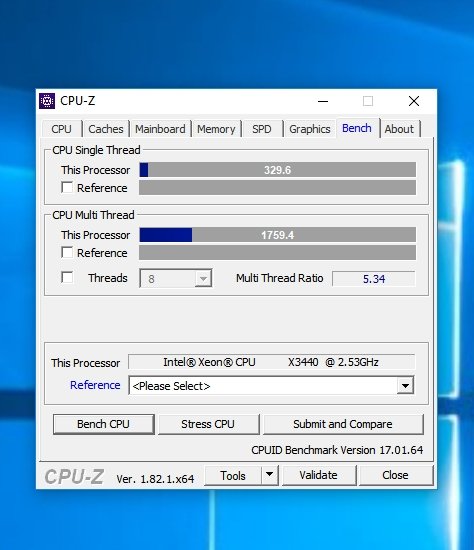474x550 pixels.
Task: Click the CPU Multi Thread group title
Action: pyautogui.click(x=93, y=215)
